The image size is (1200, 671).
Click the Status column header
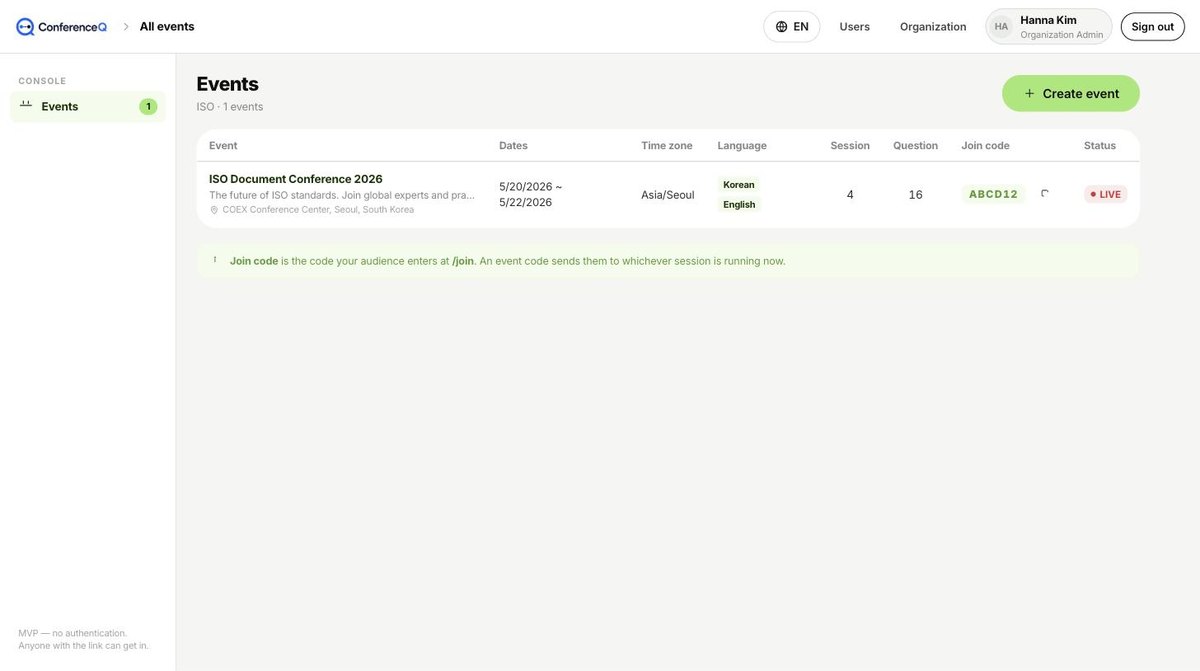click(1100, 145)
